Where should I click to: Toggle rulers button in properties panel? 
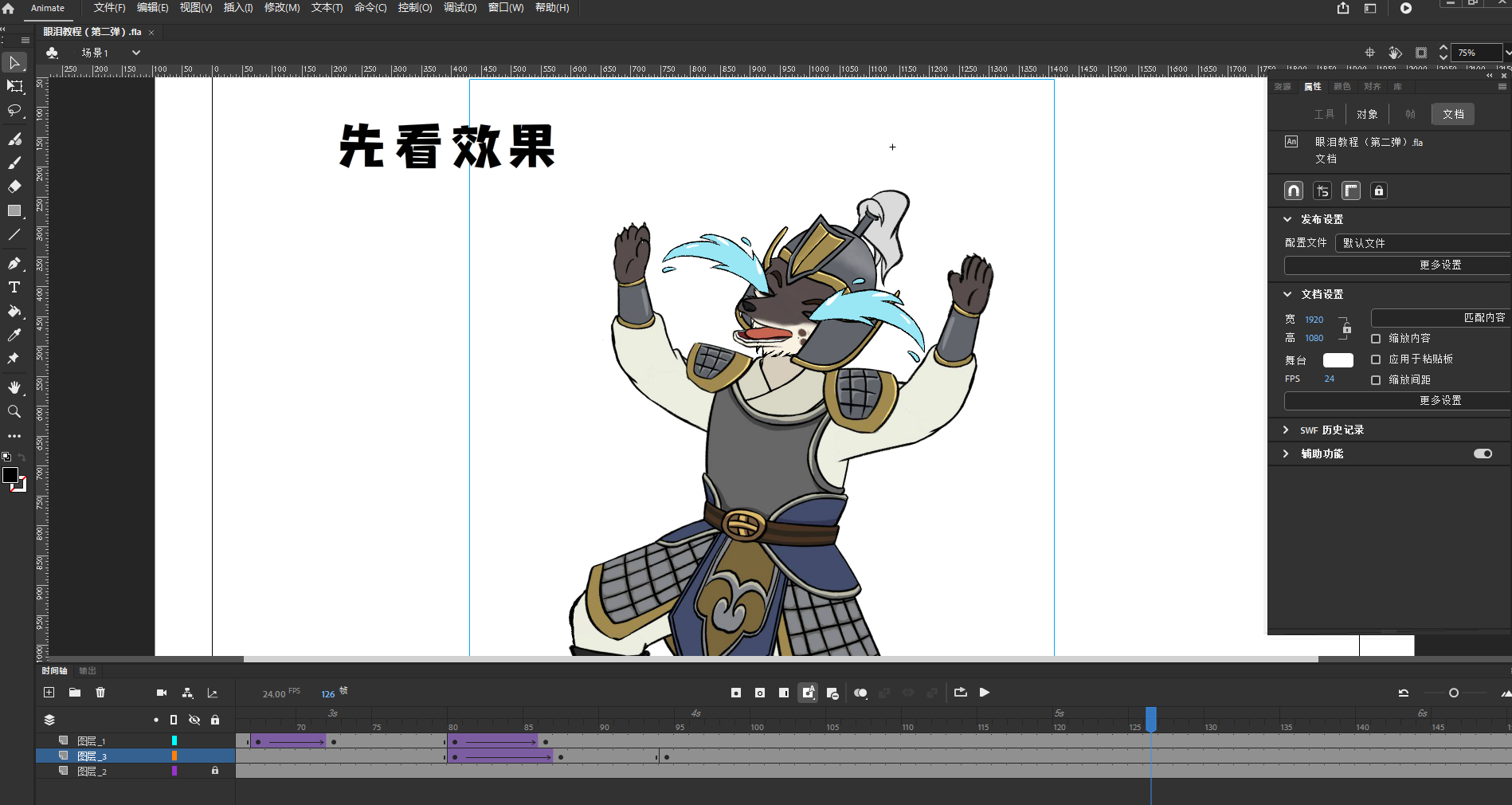[1351, 190]
